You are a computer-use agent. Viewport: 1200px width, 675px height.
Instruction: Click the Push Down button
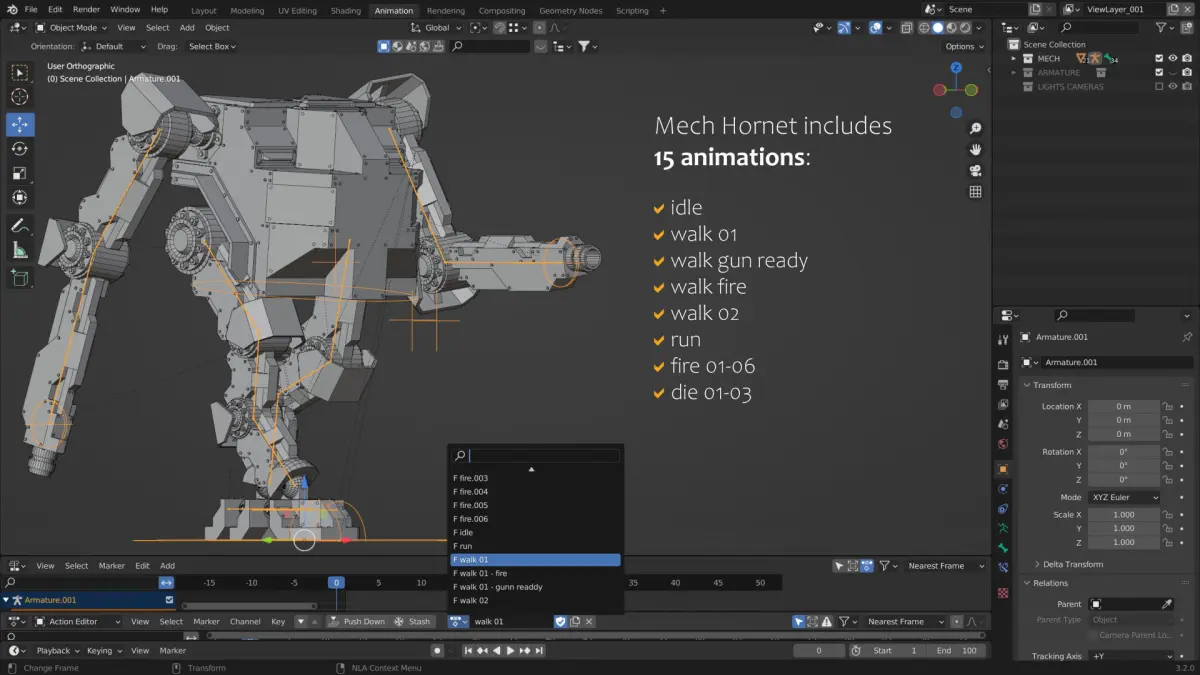click(x=356, y=621)
